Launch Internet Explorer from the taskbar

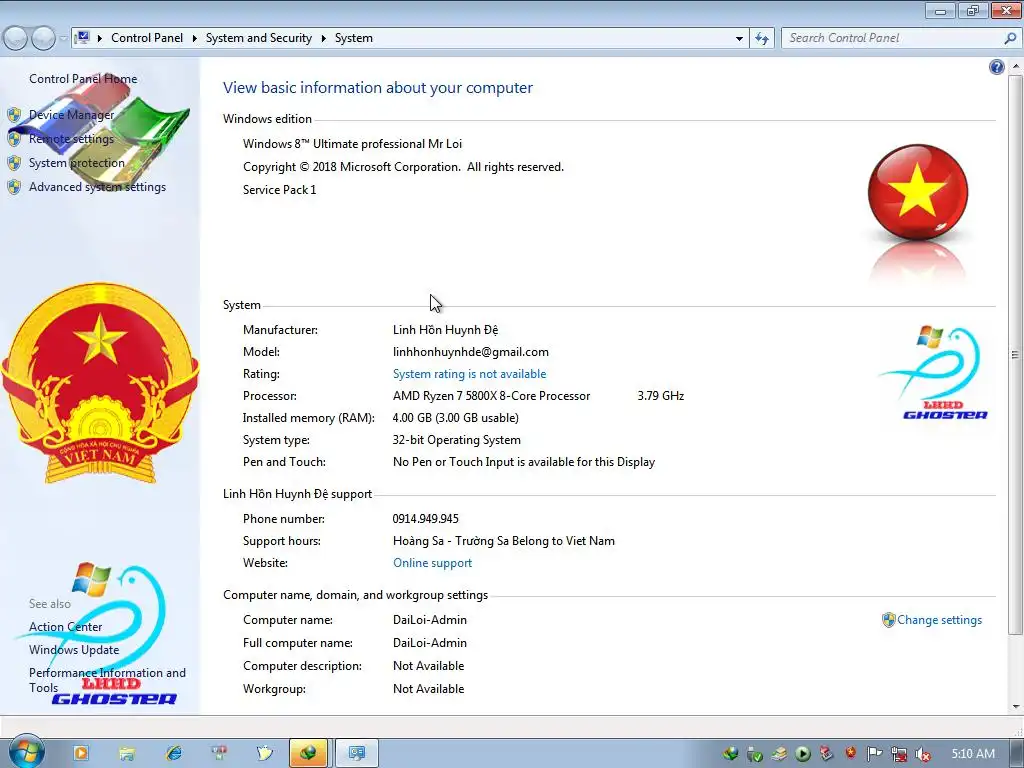tap(174, 753)
